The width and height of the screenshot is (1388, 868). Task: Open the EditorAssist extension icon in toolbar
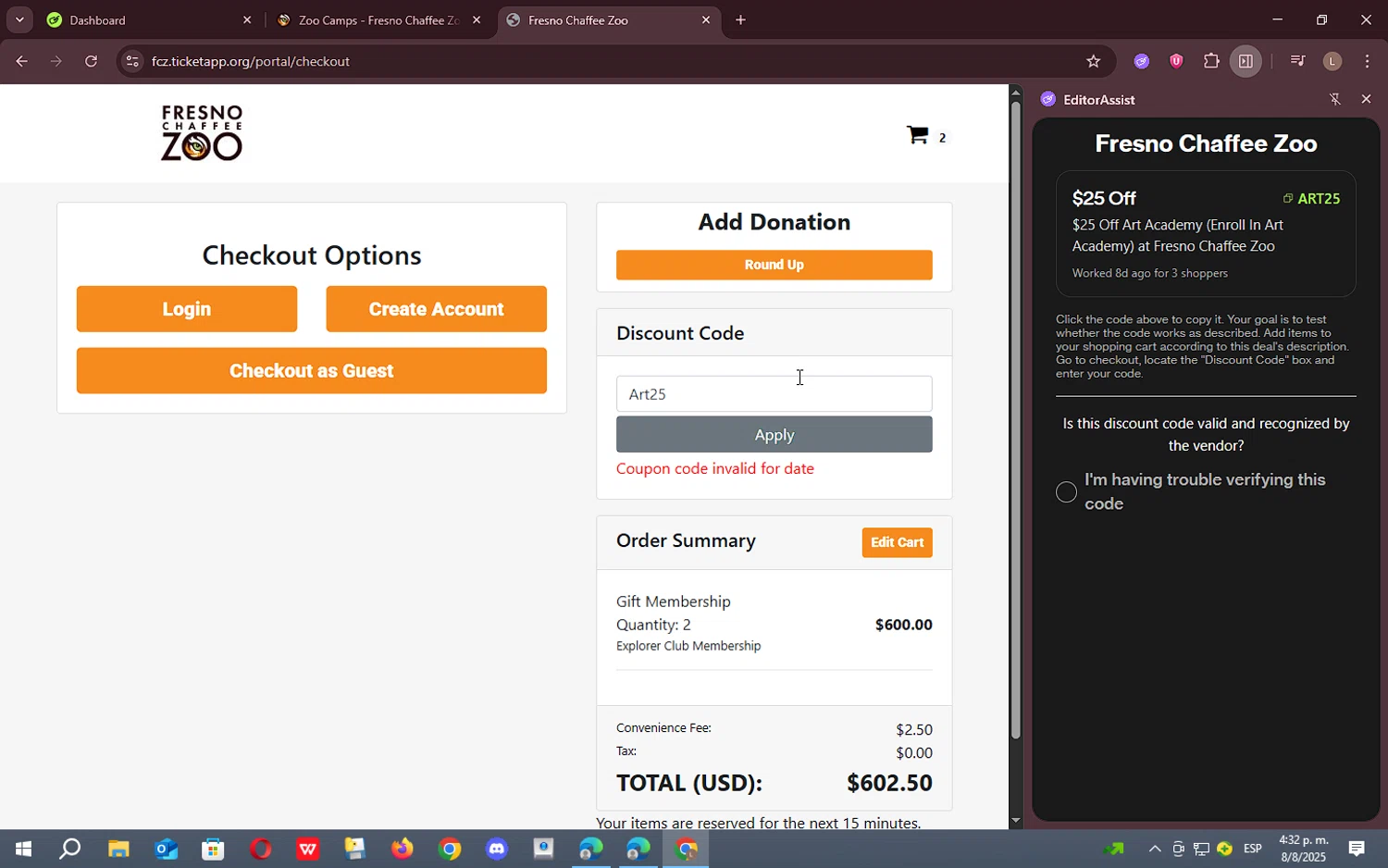pyautogui.click(x=1141, y=61)
